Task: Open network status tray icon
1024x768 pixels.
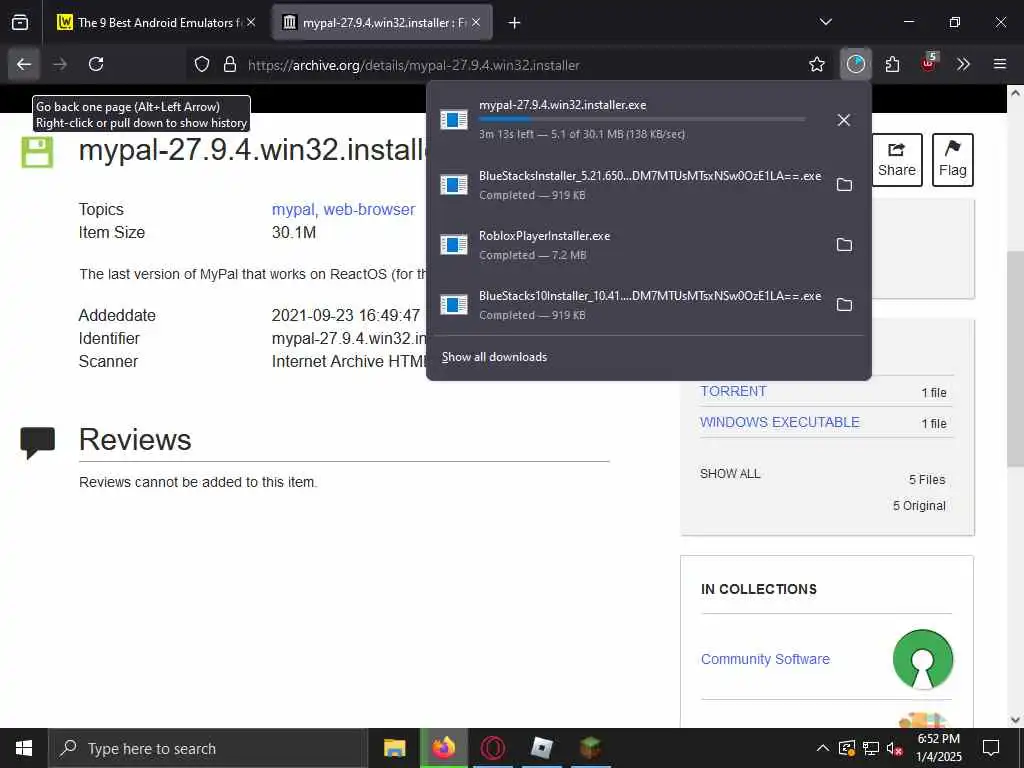Action: tap(871, 748)
